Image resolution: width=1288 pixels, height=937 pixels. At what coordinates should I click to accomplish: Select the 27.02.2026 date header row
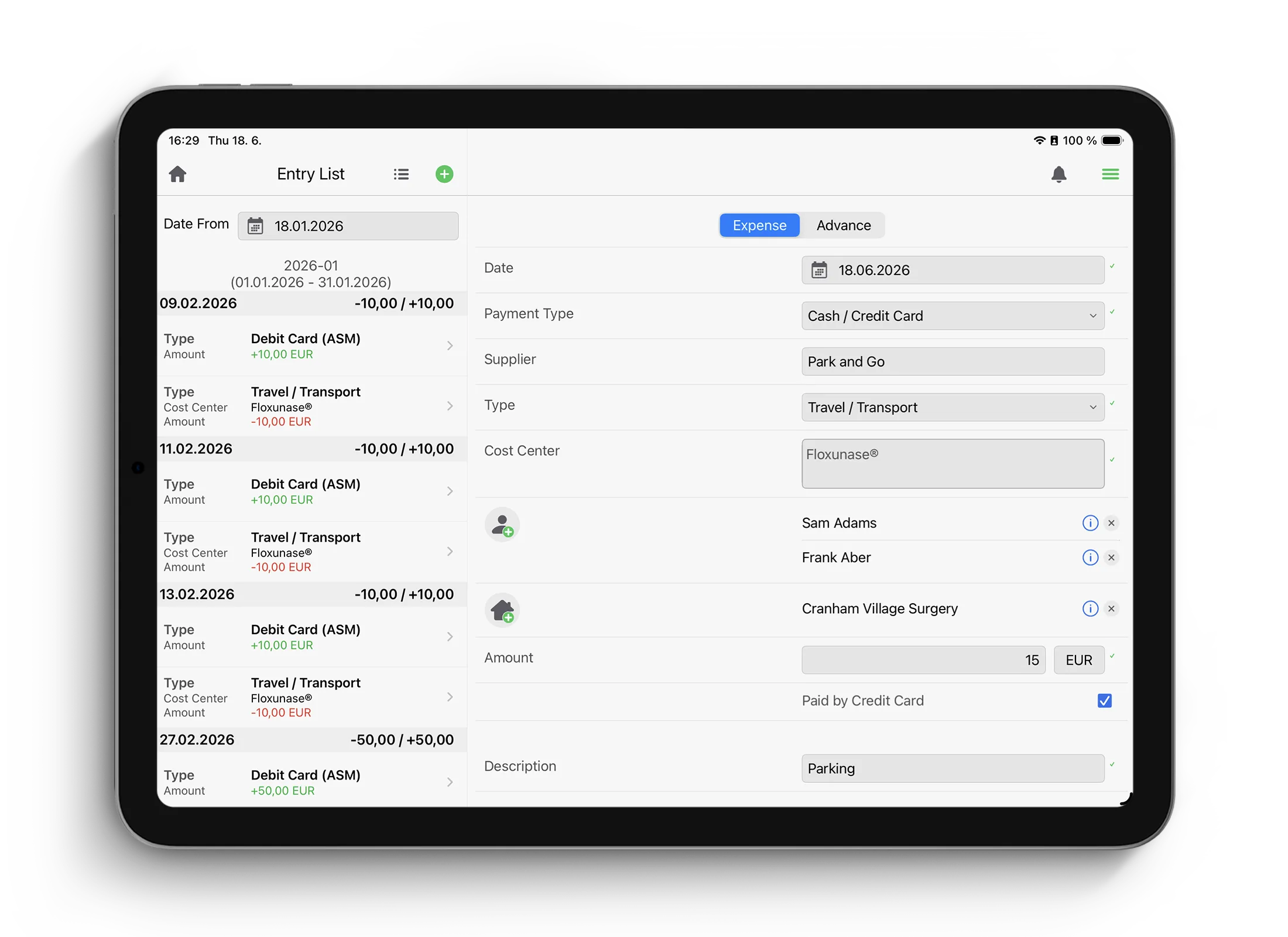click(311, 740)
